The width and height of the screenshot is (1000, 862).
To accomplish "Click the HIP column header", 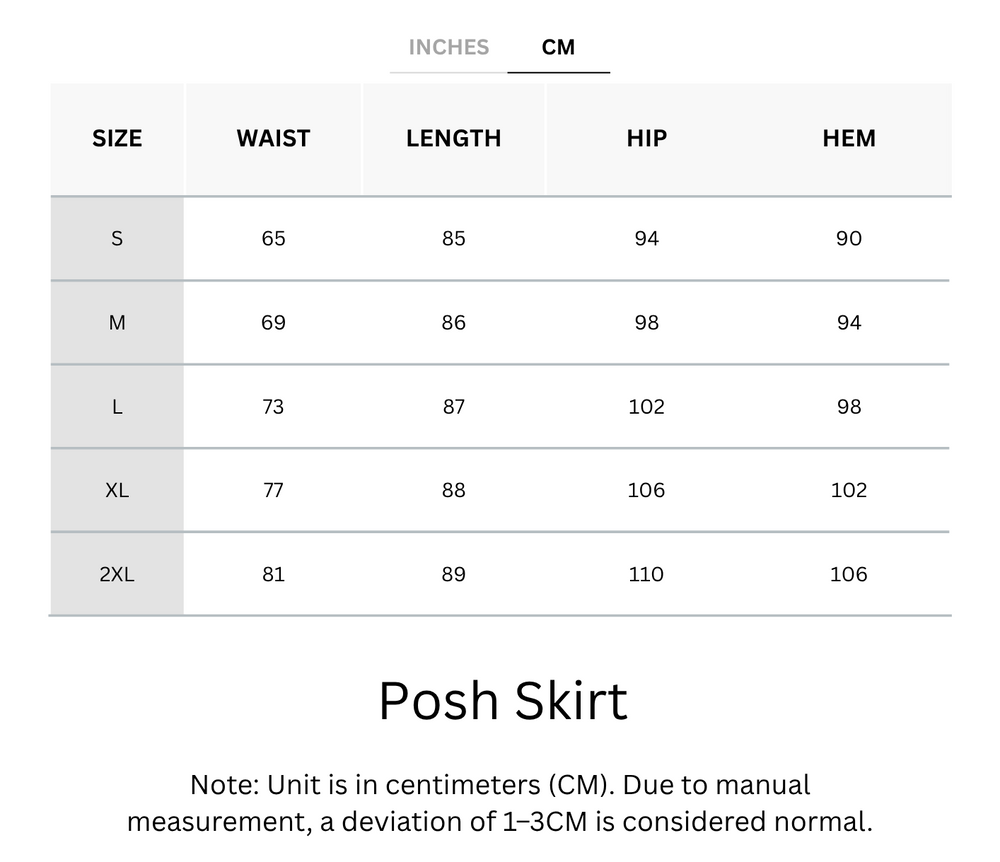I will click(x=646, y=139).
